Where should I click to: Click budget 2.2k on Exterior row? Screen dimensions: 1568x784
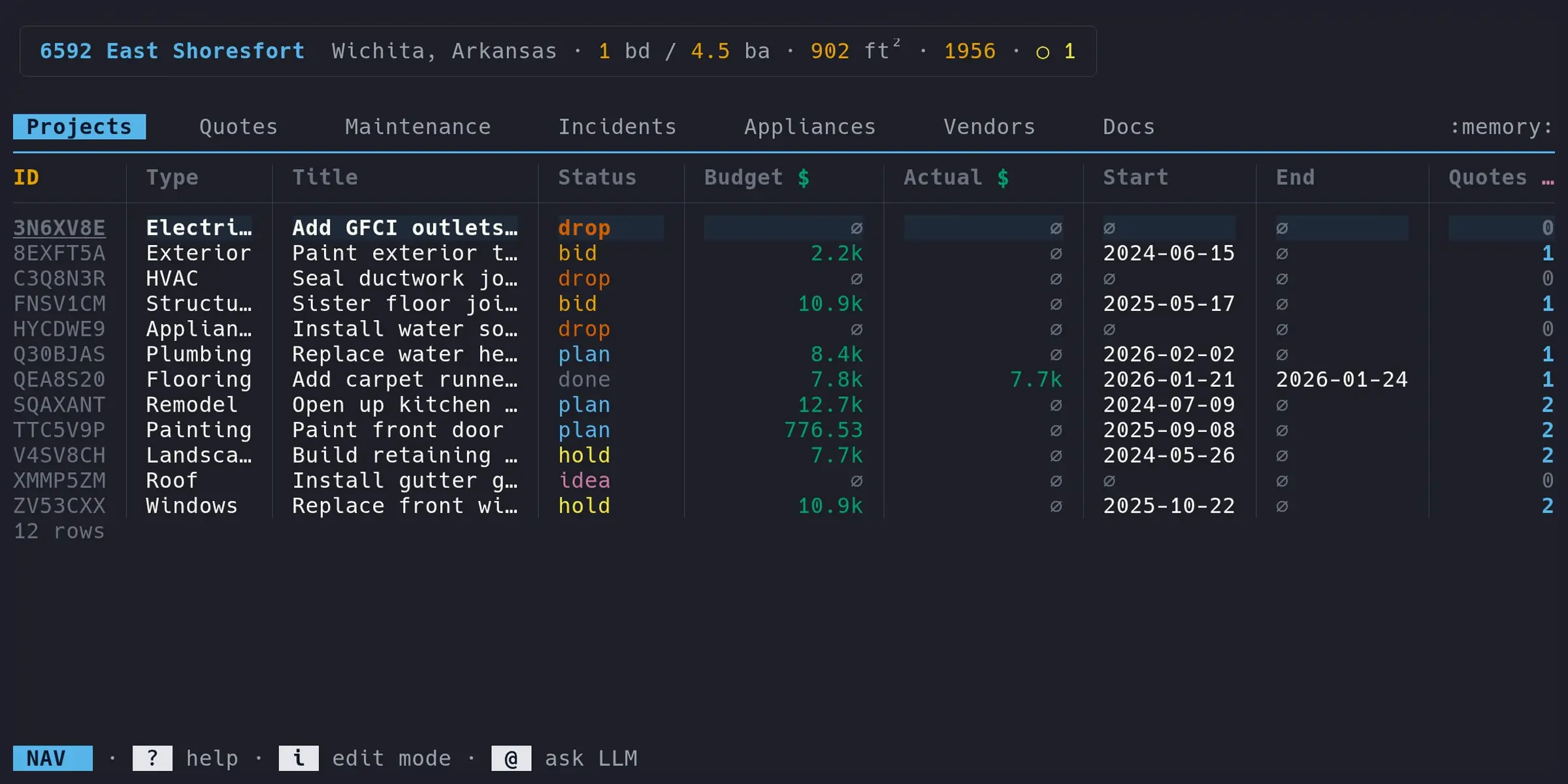point(837,253)
